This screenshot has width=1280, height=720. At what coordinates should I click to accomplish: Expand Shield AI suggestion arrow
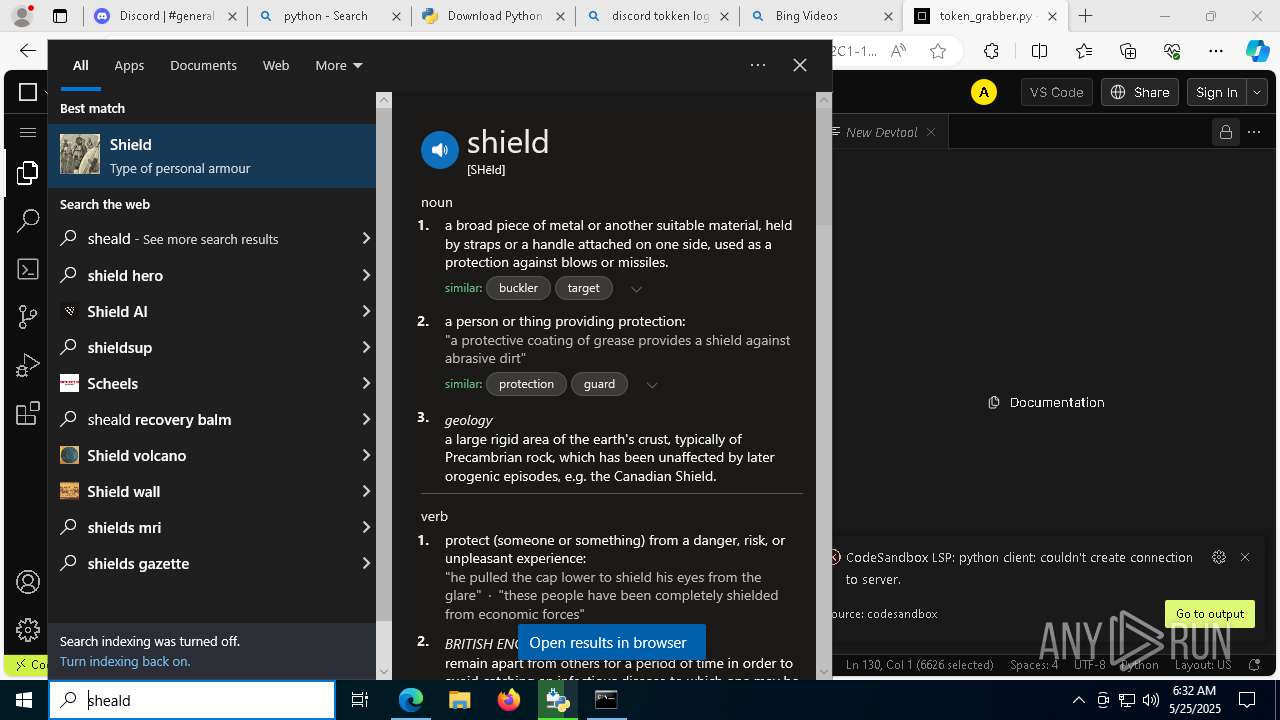tap(366, 311)
